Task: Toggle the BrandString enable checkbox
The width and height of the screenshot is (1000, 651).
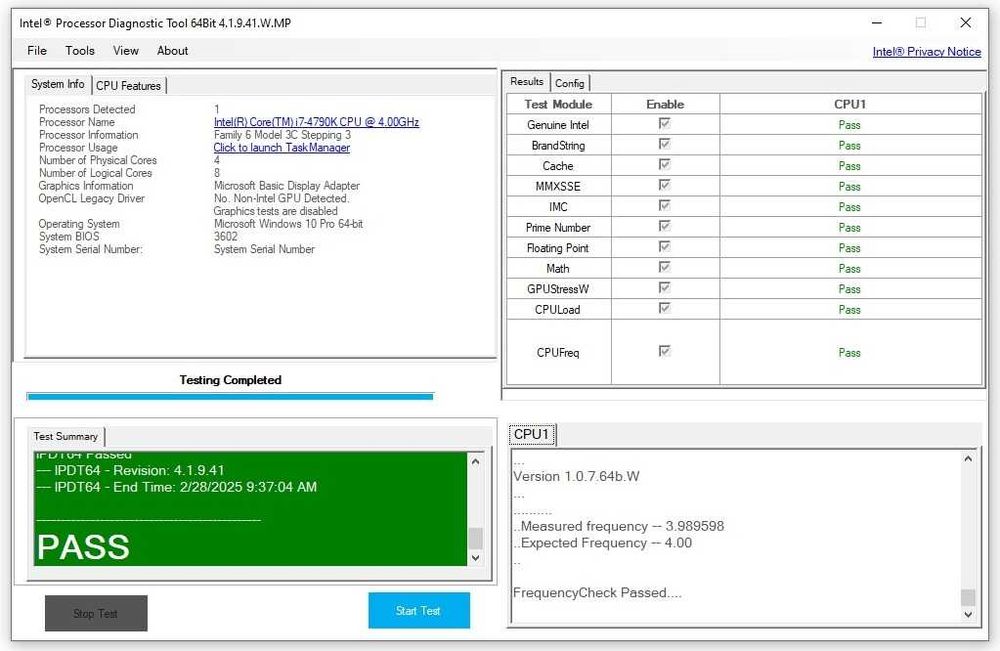Action: click(665, 143)
